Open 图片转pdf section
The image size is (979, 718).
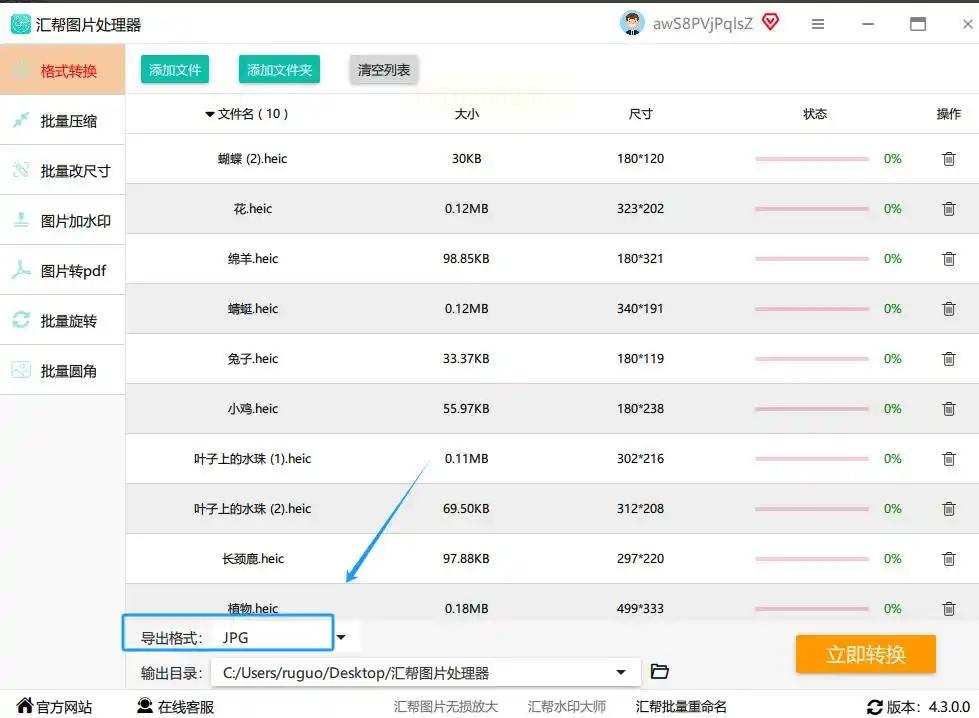pyautogui.click(x=62, y=270)
